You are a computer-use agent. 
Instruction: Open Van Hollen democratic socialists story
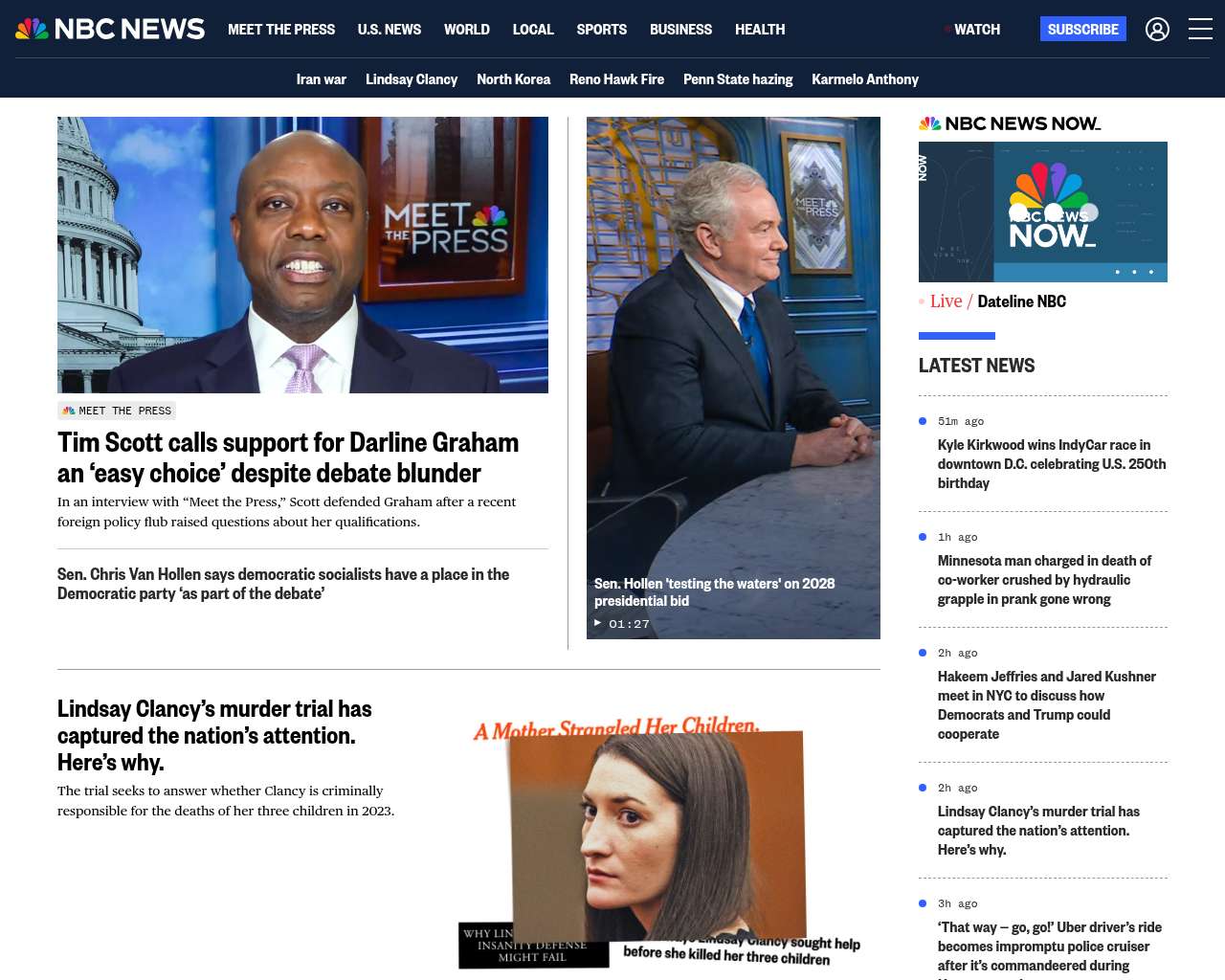(283, 584)
